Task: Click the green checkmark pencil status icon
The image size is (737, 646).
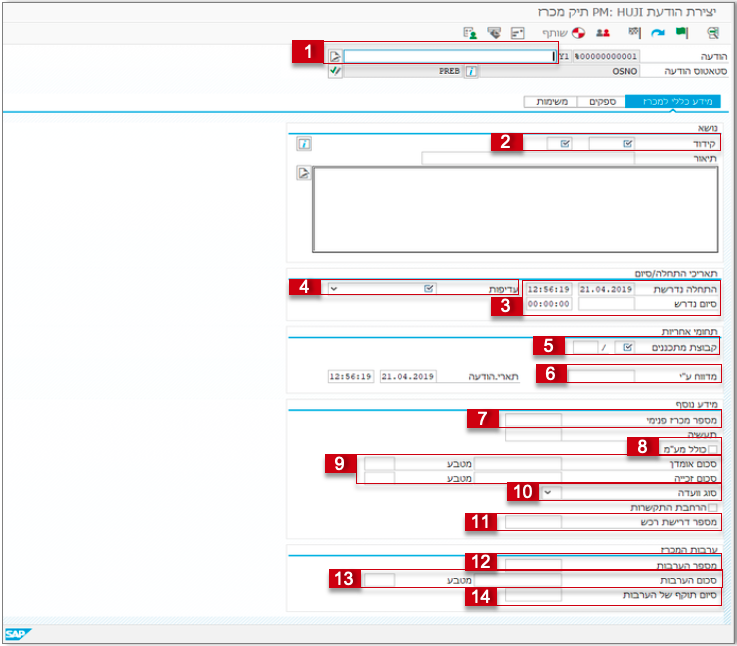Action: click(335, 72)
